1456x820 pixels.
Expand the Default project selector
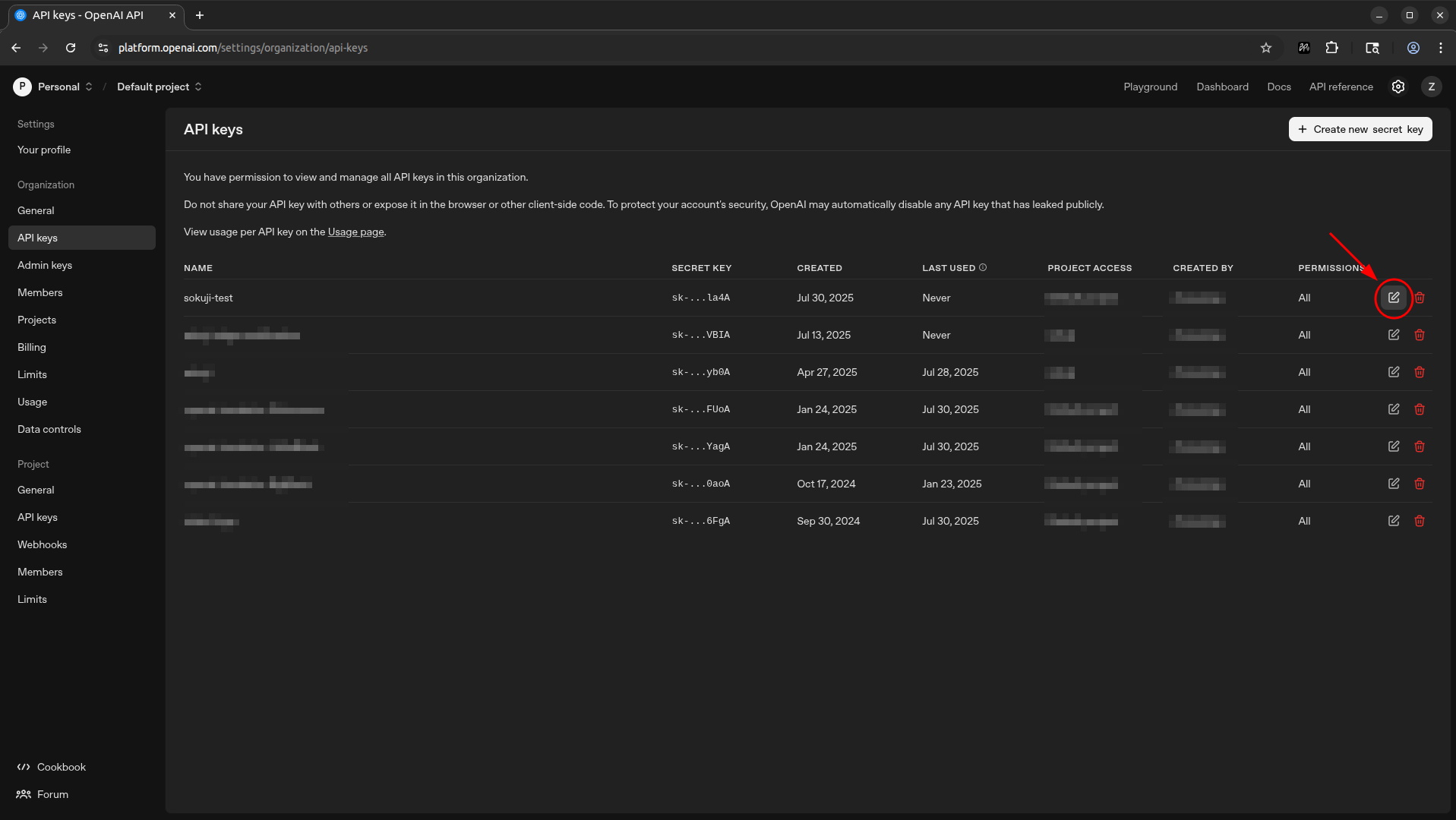coord(159,87)
